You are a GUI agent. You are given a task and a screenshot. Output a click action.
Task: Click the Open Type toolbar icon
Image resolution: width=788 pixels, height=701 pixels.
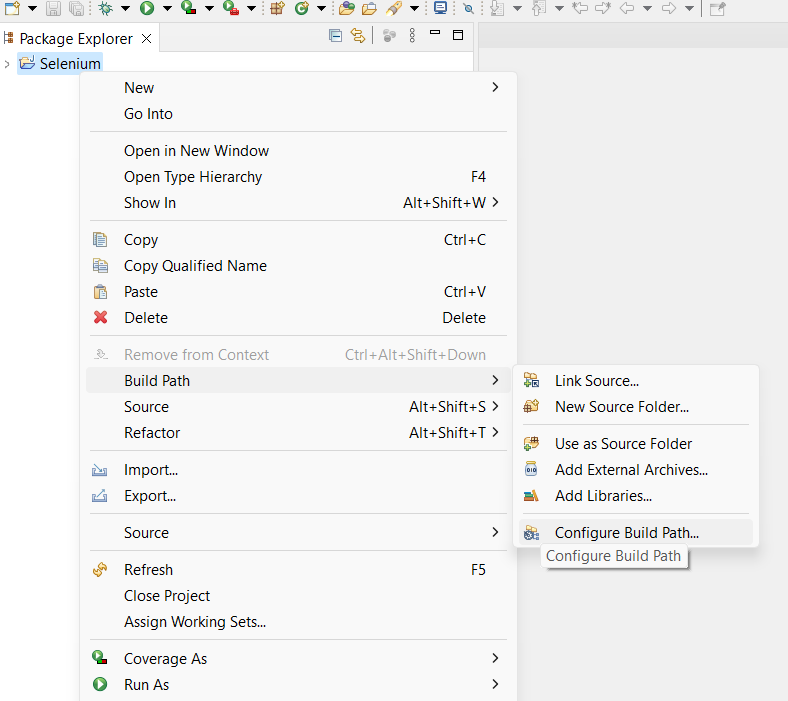[347, 8]
